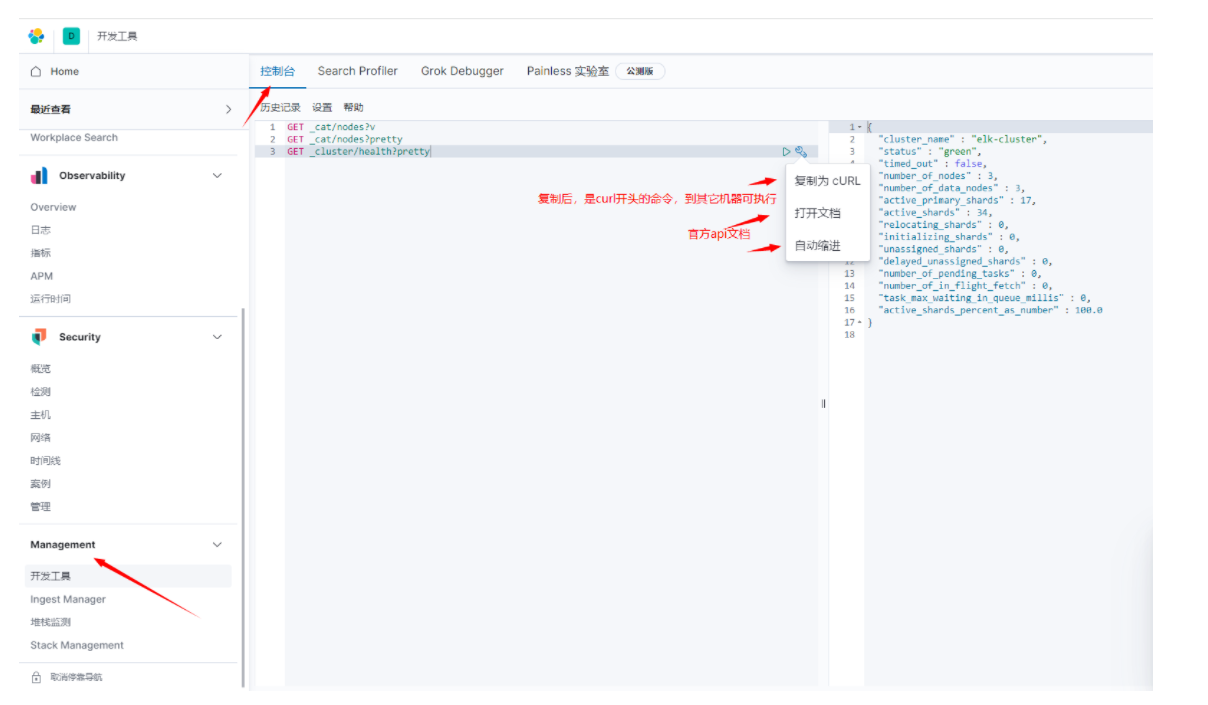Open 历史记录 in the console toolbar
The height and width of the screenshot is (705, 1208).
click(x=280, y=108)
